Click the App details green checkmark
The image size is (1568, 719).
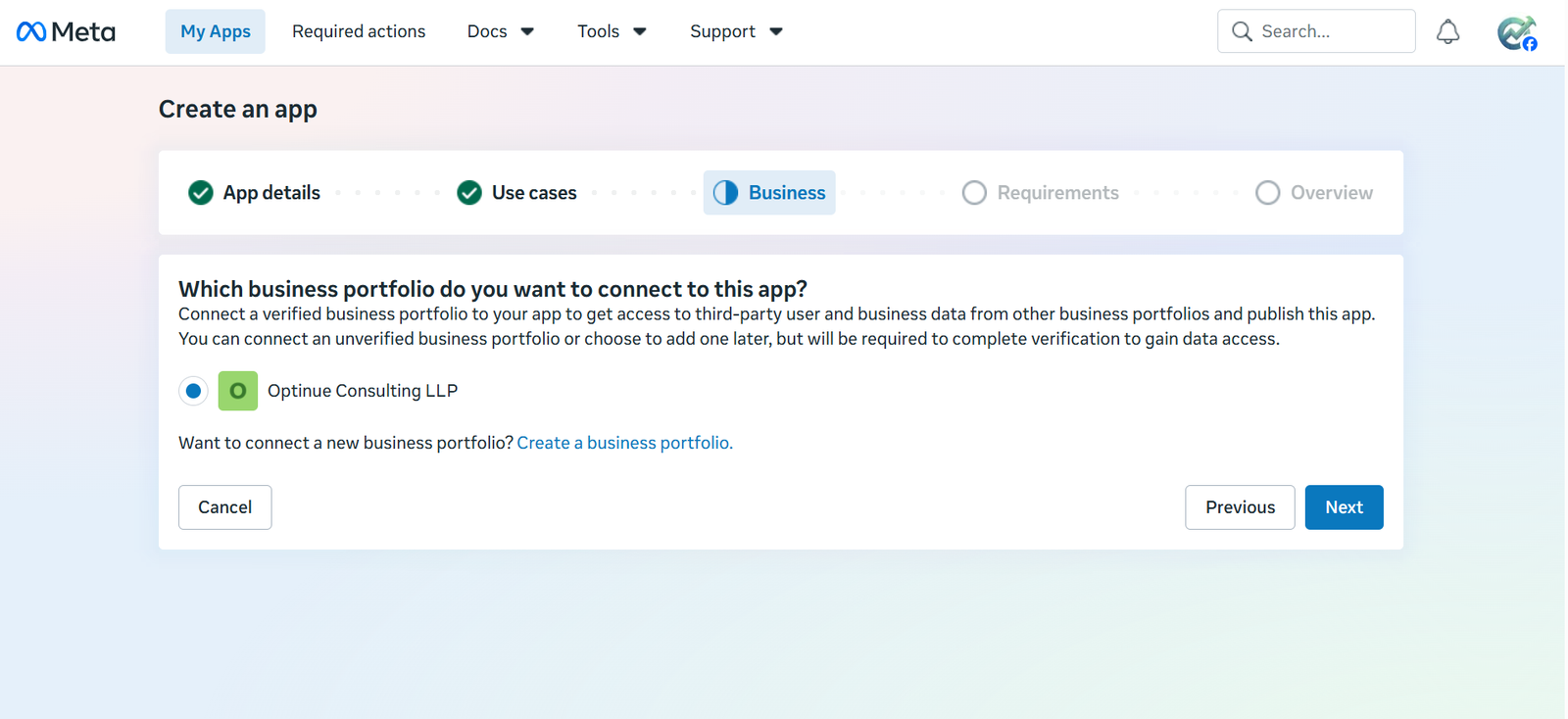tap(201, 193)
